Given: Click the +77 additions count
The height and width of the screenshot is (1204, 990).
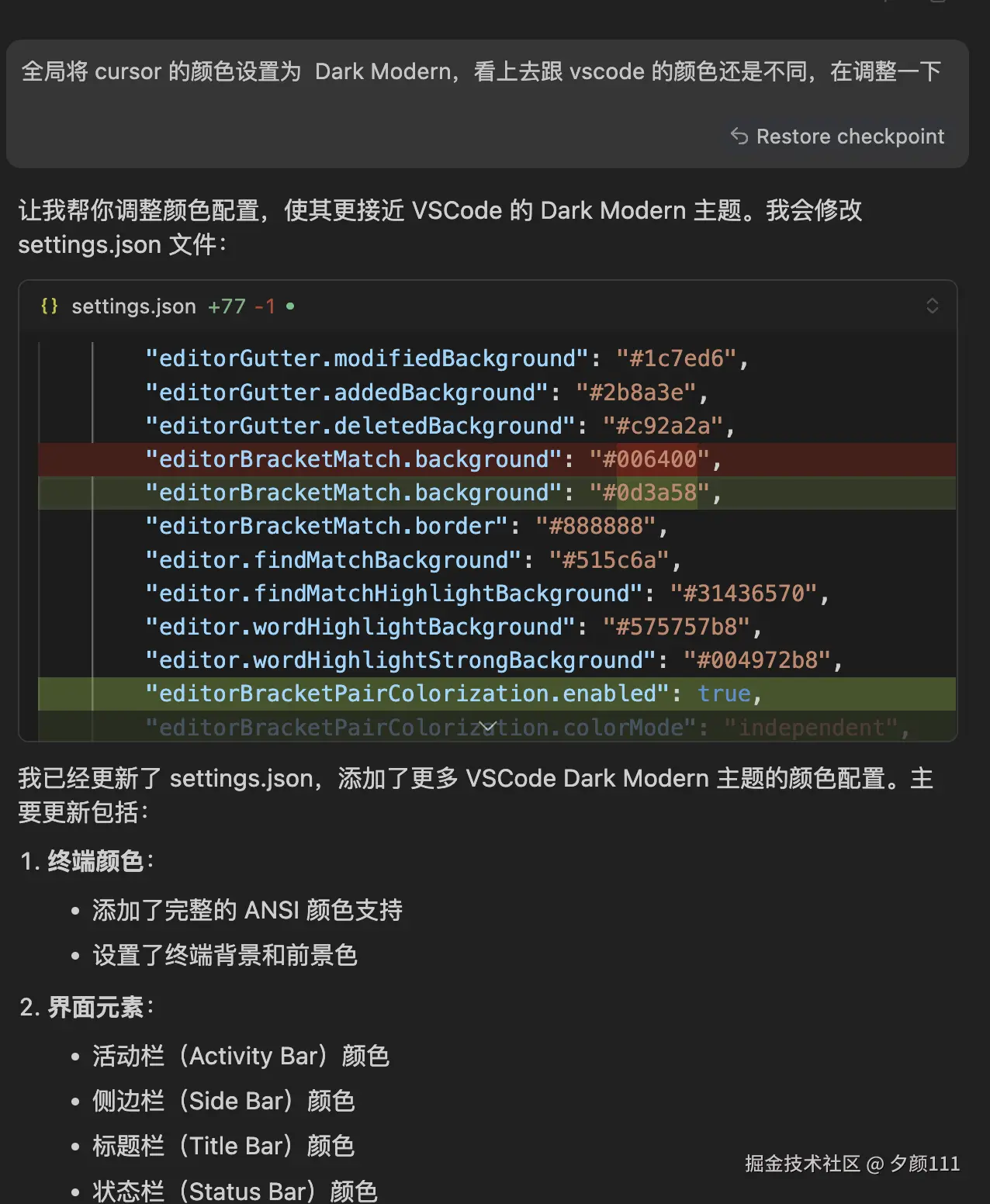Looking at the screenshot, I should 224,306.
